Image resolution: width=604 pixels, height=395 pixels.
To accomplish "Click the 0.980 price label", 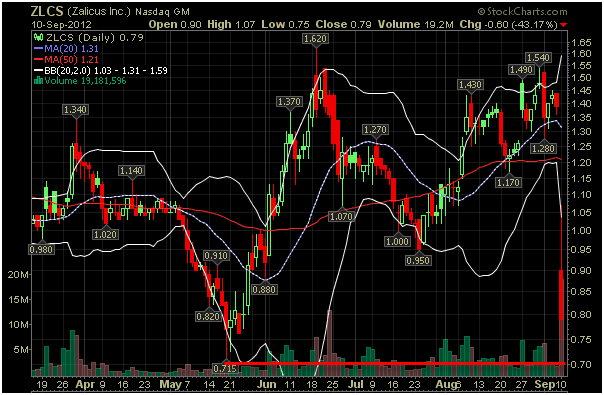I will pos(41,250).
